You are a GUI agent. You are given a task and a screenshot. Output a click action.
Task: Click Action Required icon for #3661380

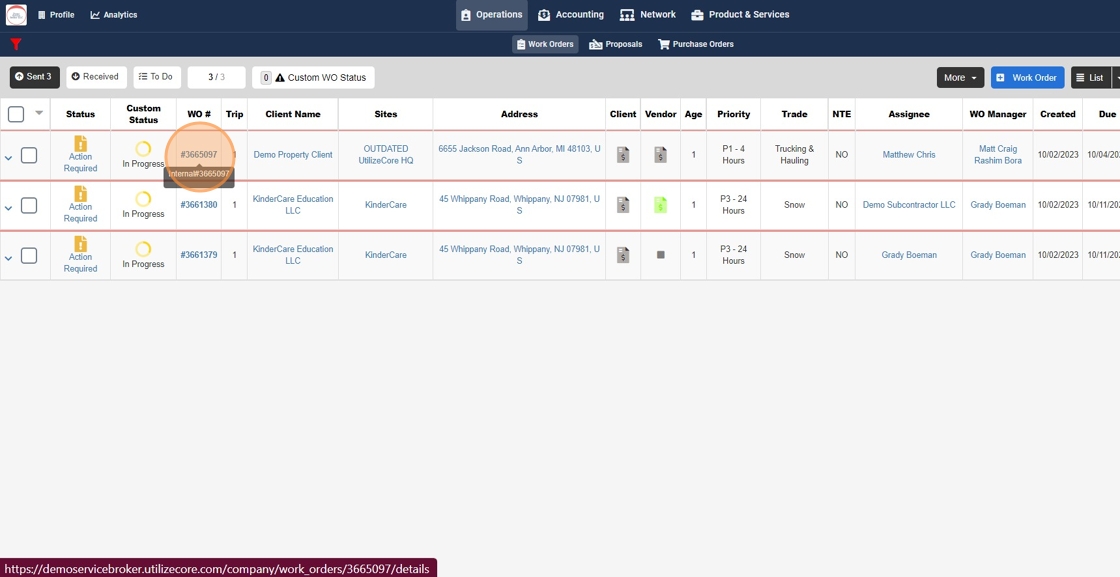pyautogui.click(x=80, y=194)
